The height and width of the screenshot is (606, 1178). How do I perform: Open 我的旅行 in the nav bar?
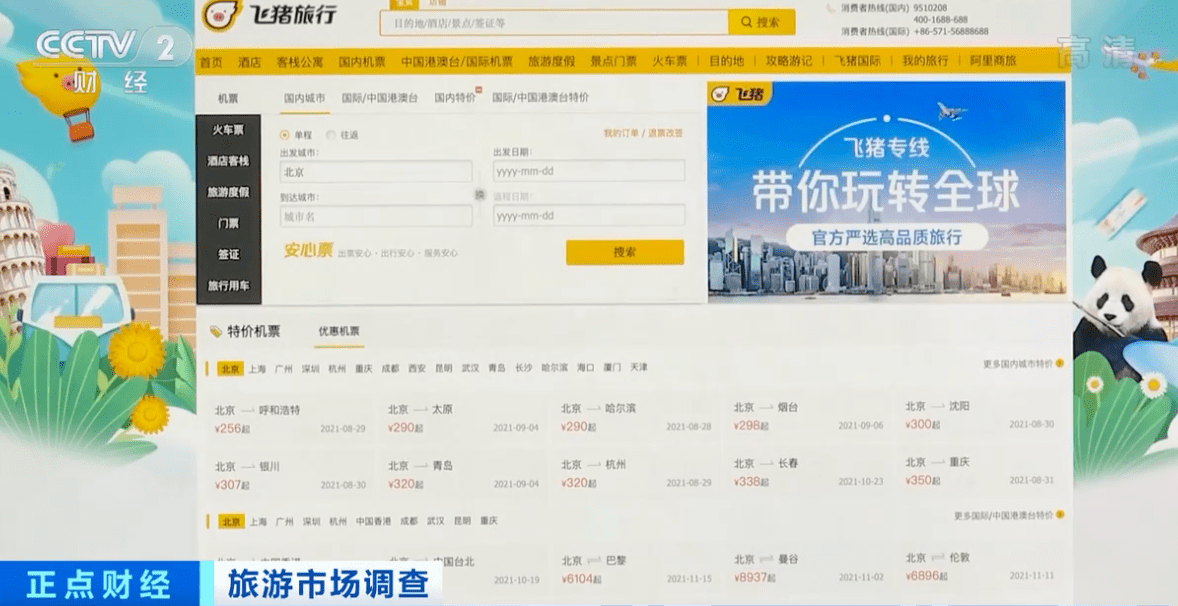[x=926, y=62]
